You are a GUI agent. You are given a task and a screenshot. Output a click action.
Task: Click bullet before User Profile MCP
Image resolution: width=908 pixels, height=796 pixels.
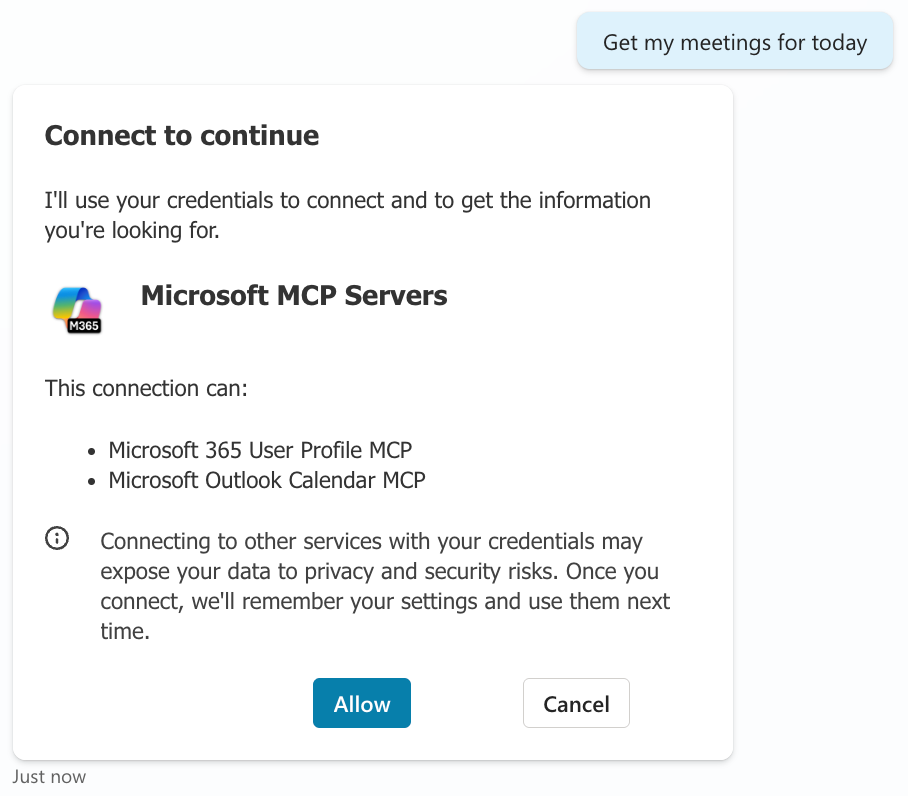pyautogui.click(x=92, y=450)
